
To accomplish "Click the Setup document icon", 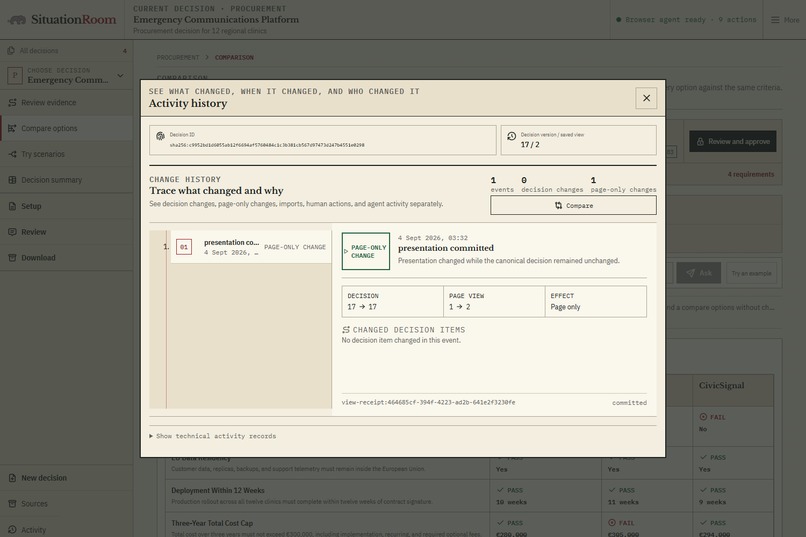I will (x=12, y=206).
